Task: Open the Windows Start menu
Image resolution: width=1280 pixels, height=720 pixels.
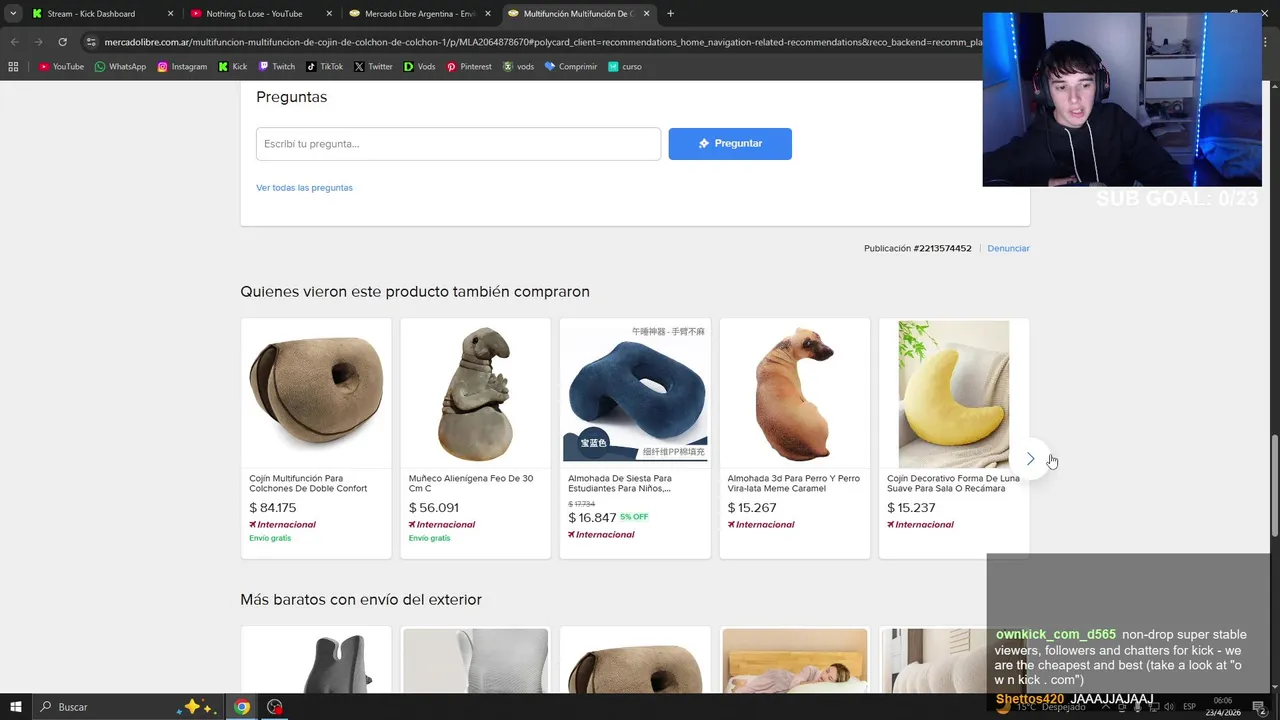Action: point(16,707)
